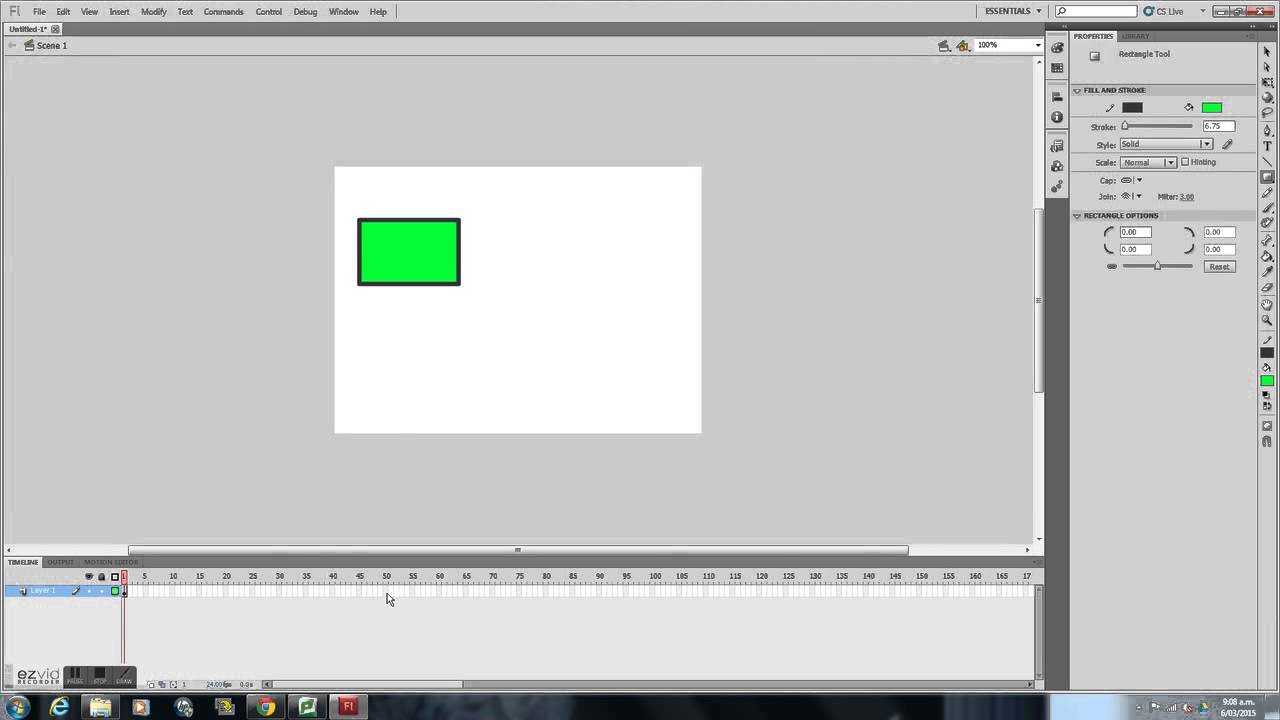Select the Eraser tool
The image size is (1280, 720).
[x=1267, y=287]
